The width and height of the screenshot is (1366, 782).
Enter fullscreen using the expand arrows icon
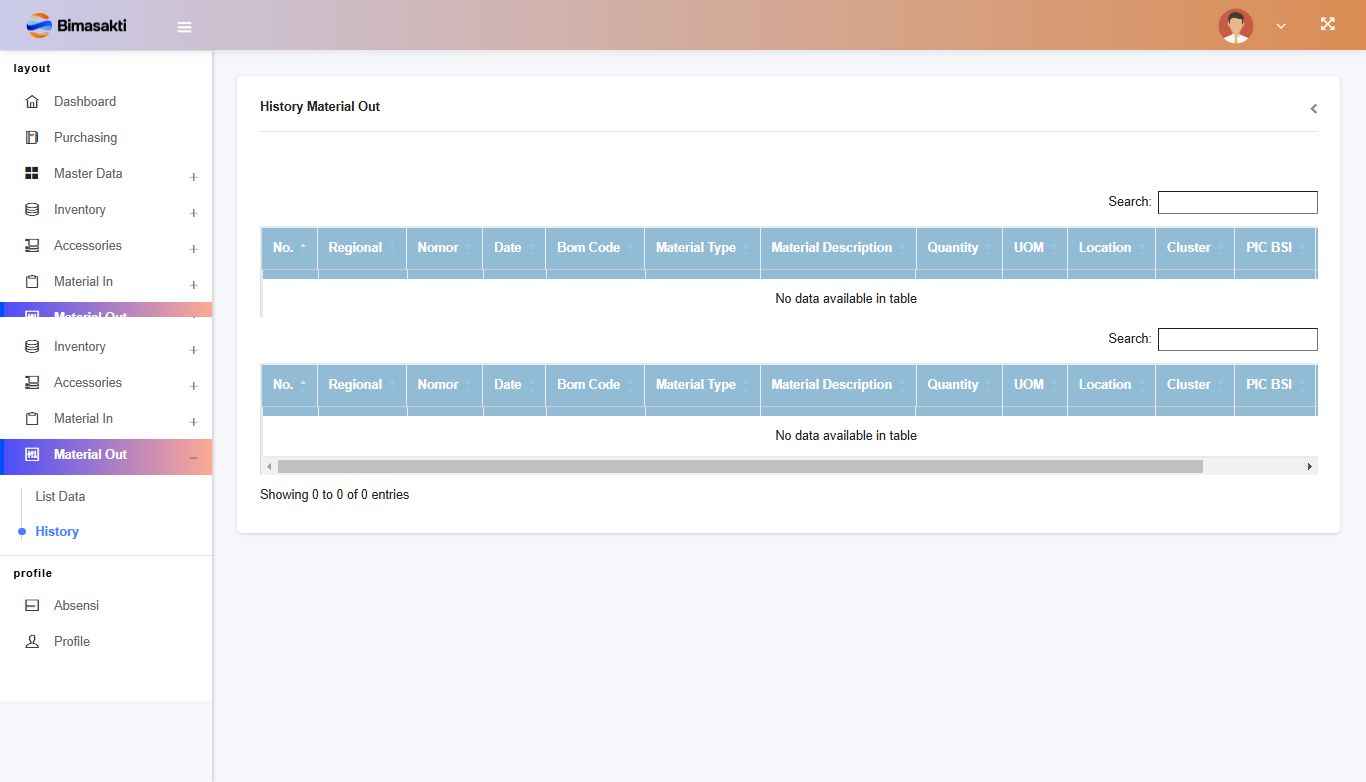coord(1327,24)
